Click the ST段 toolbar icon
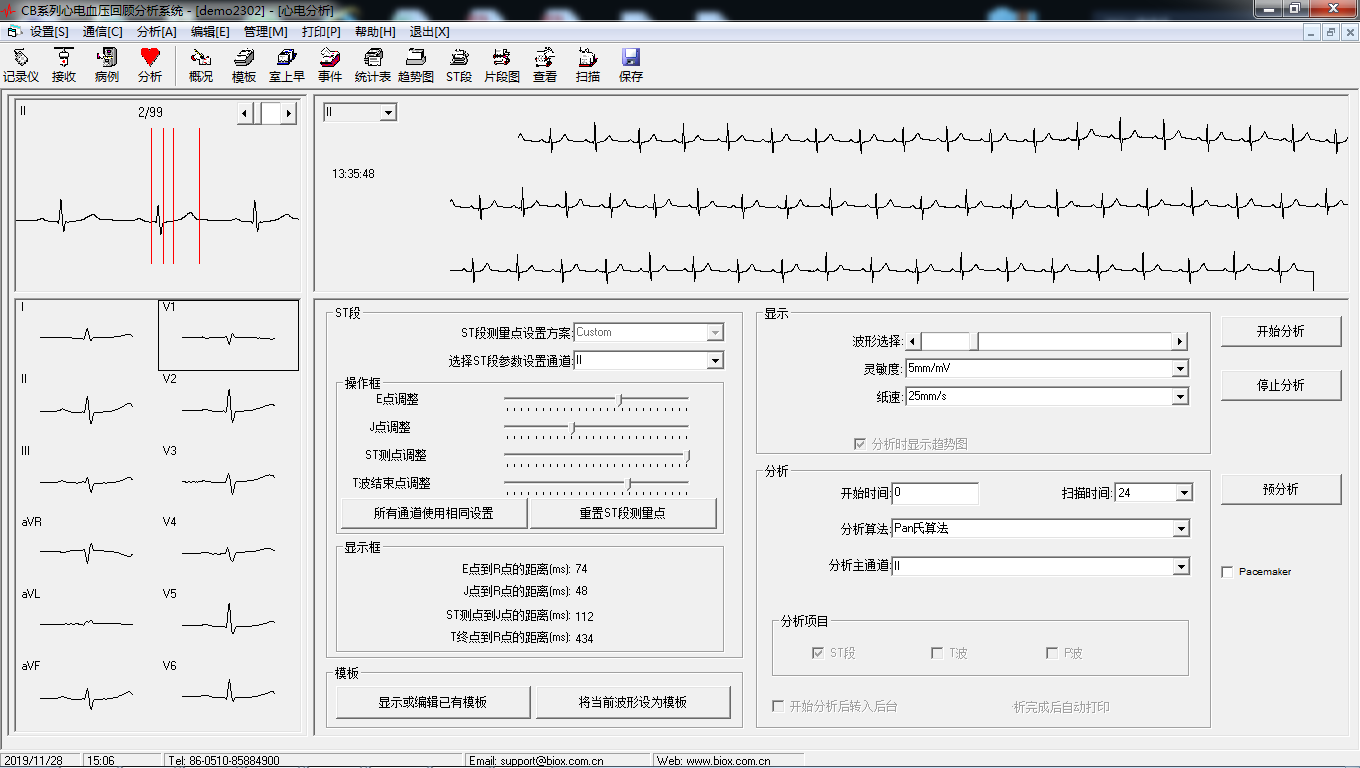1360x768 pixels. (458, 63)
